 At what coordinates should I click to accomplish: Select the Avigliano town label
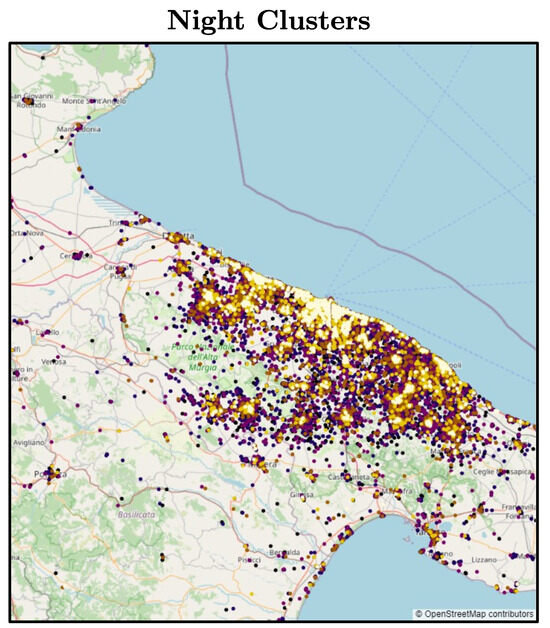(x=29, y=443)
